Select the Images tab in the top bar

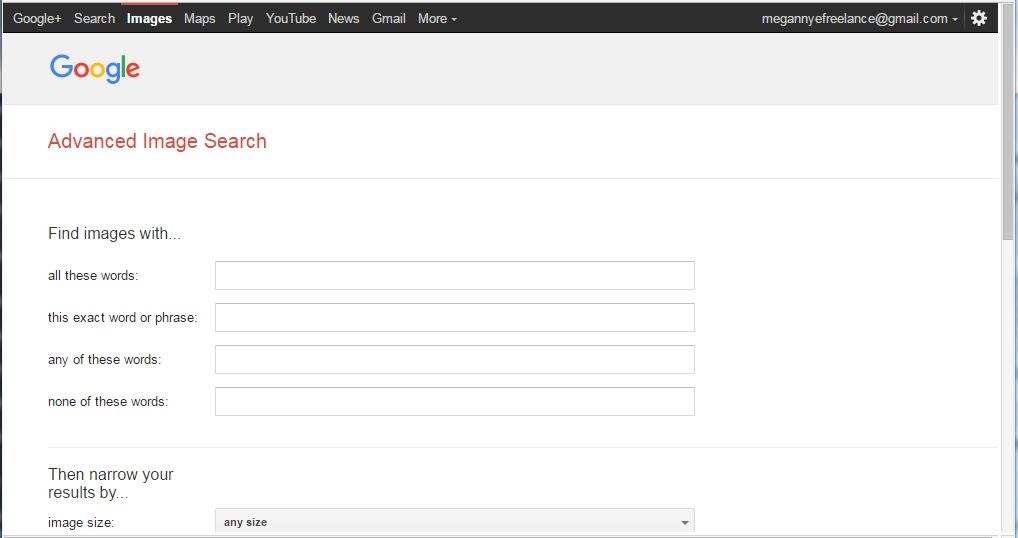(x=149, y=19)
